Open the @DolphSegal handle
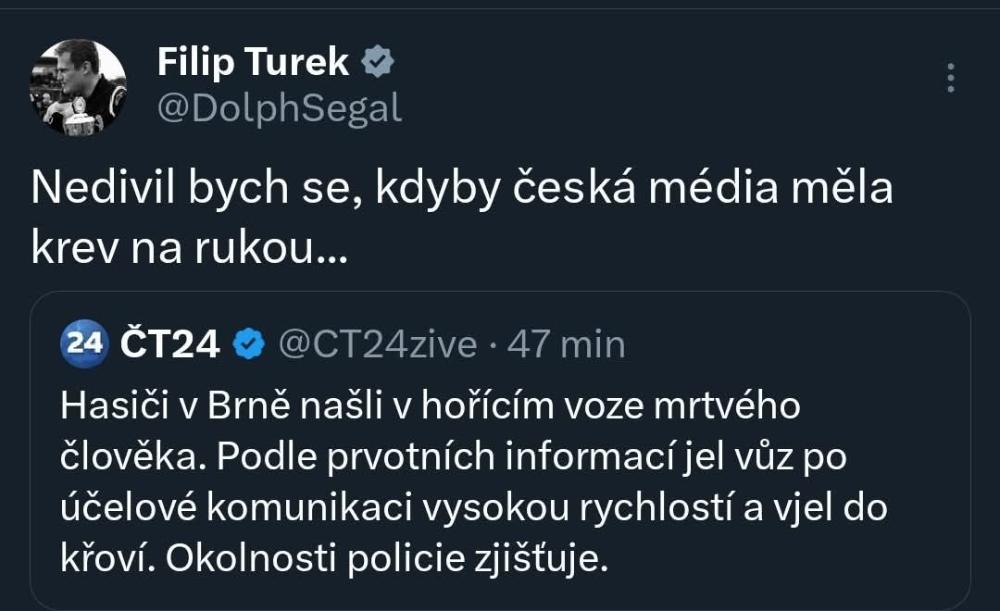The image size is (1000, 611). pos(279,107)
